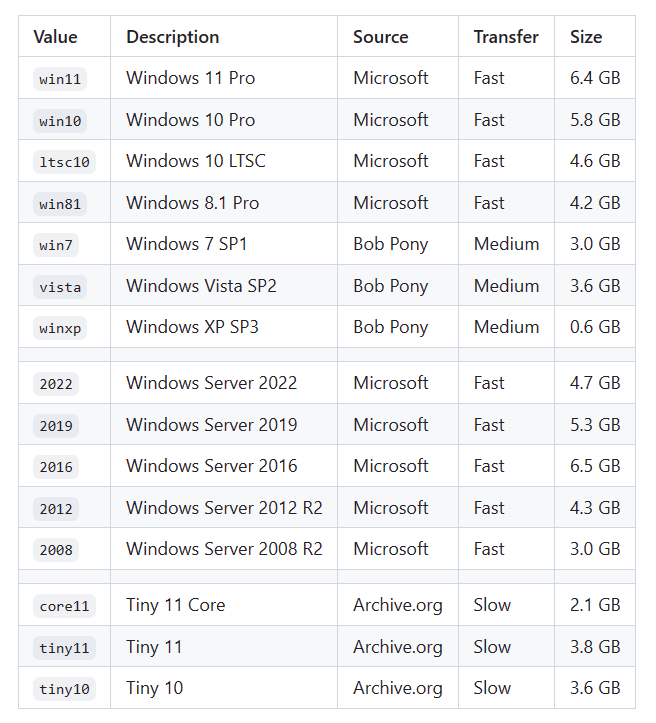Select the win81 code value

pos(60,204)
